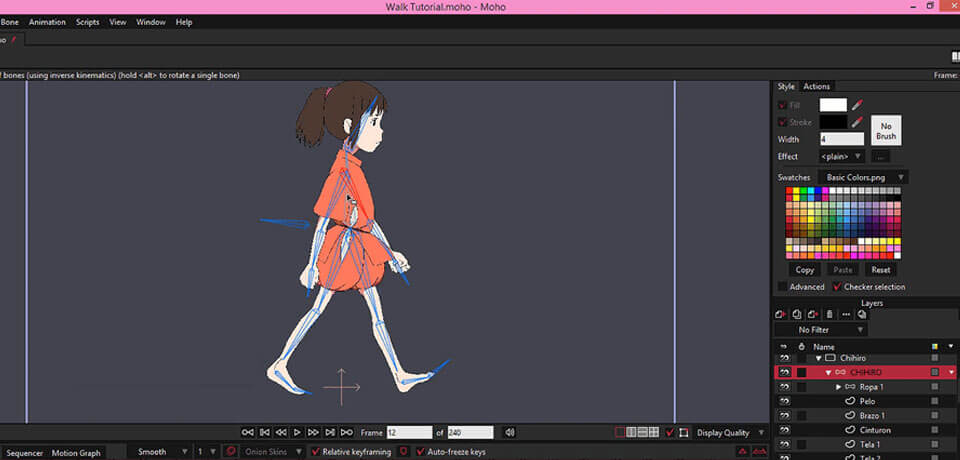Screen dimensions: 960x460
Task: Click the total frames field showing 240
Action: 470,432
